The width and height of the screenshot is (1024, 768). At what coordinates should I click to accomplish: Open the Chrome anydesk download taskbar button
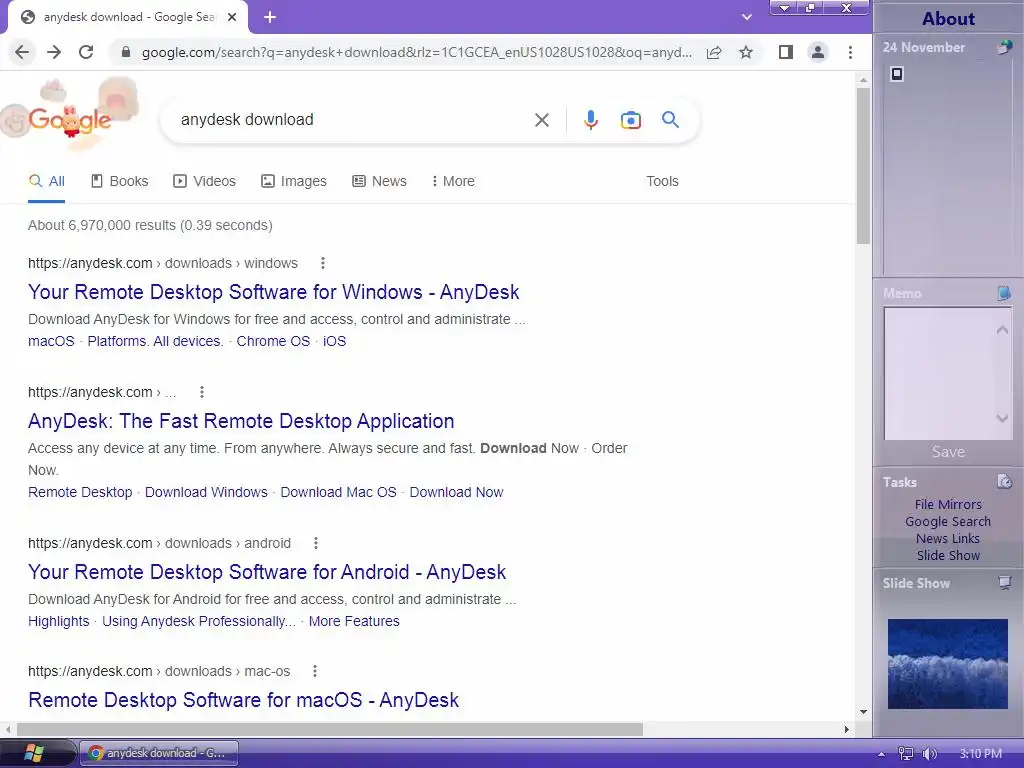click(x=159, y=753)
